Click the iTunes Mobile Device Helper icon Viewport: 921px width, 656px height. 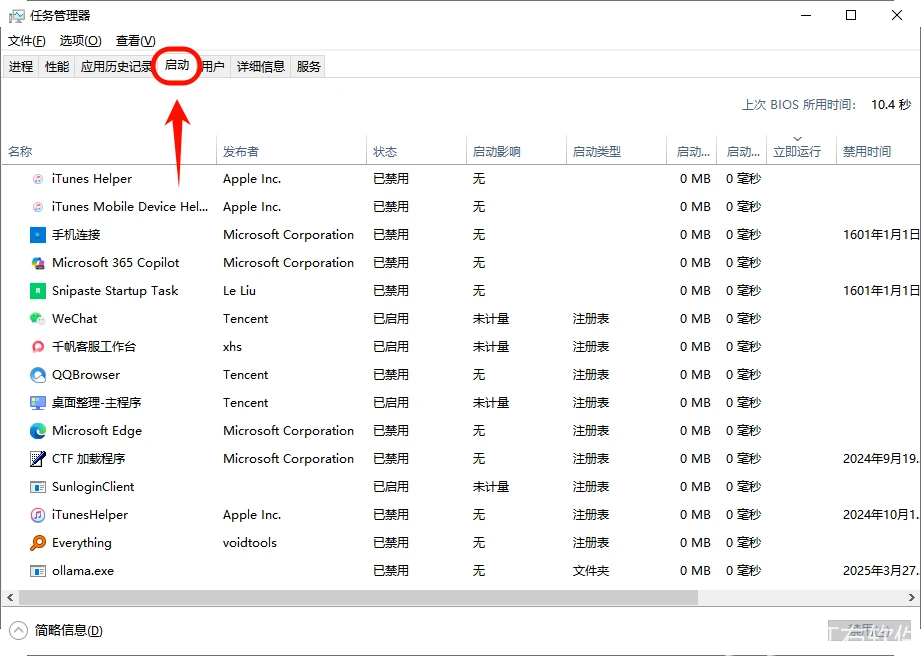point(38,207)
